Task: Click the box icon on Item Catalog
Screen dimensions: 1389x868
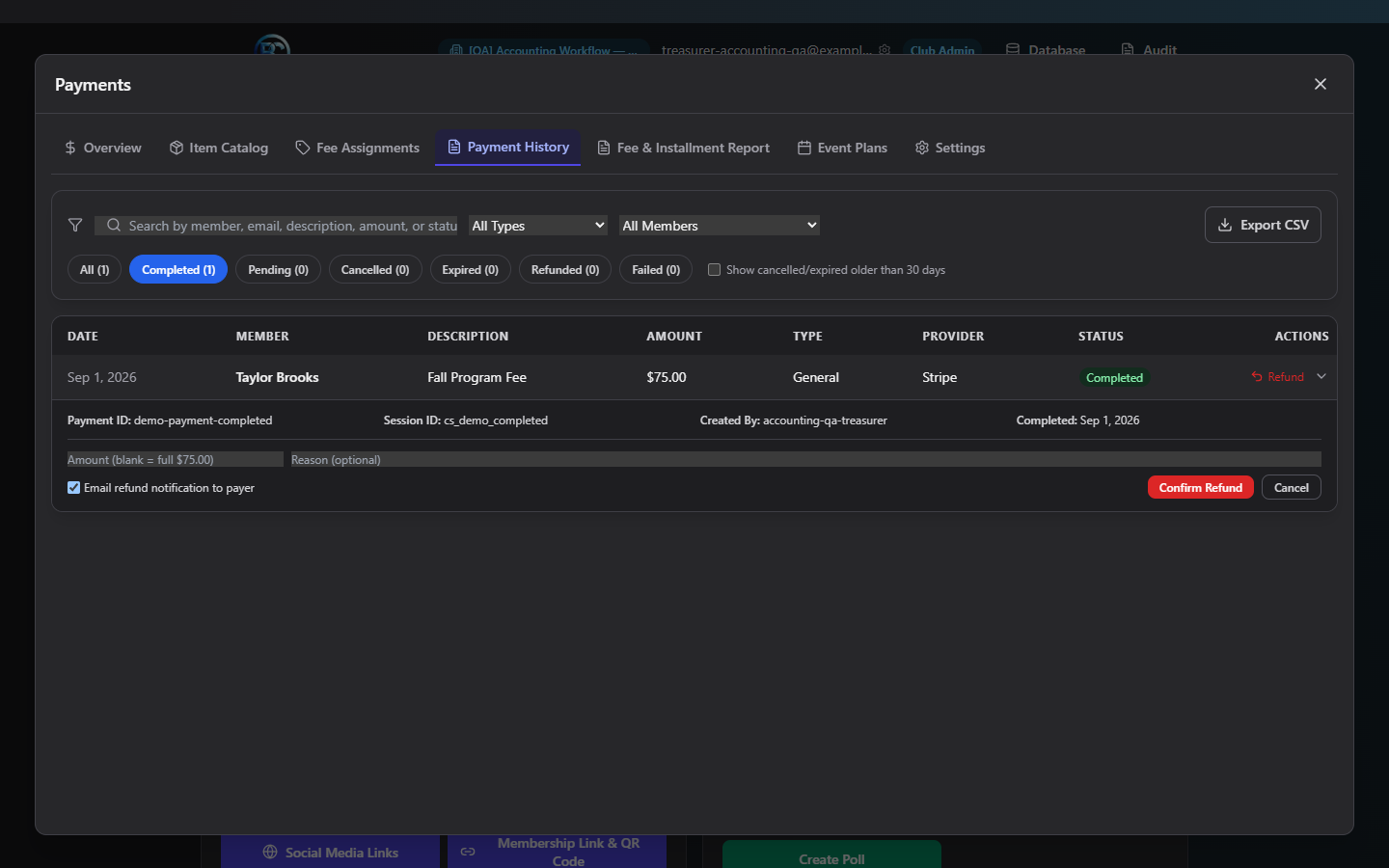Action: coord(177,148)
